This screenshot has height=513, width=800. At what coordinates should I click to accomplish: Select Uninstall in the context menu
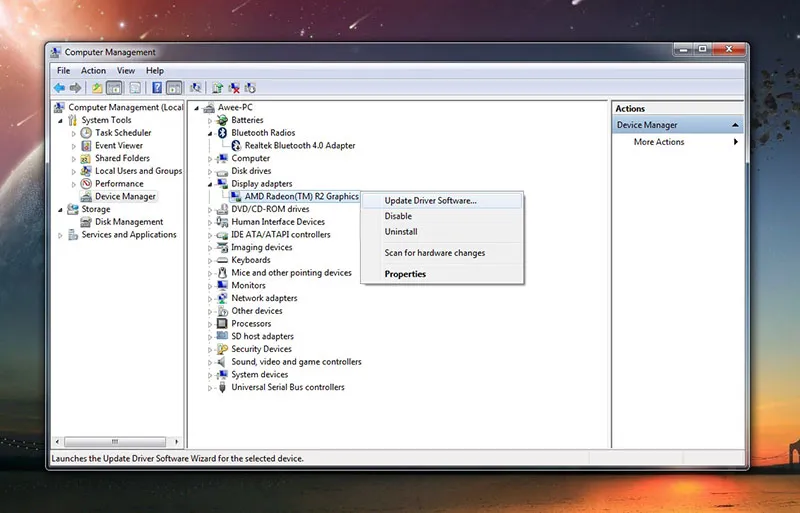400,231
